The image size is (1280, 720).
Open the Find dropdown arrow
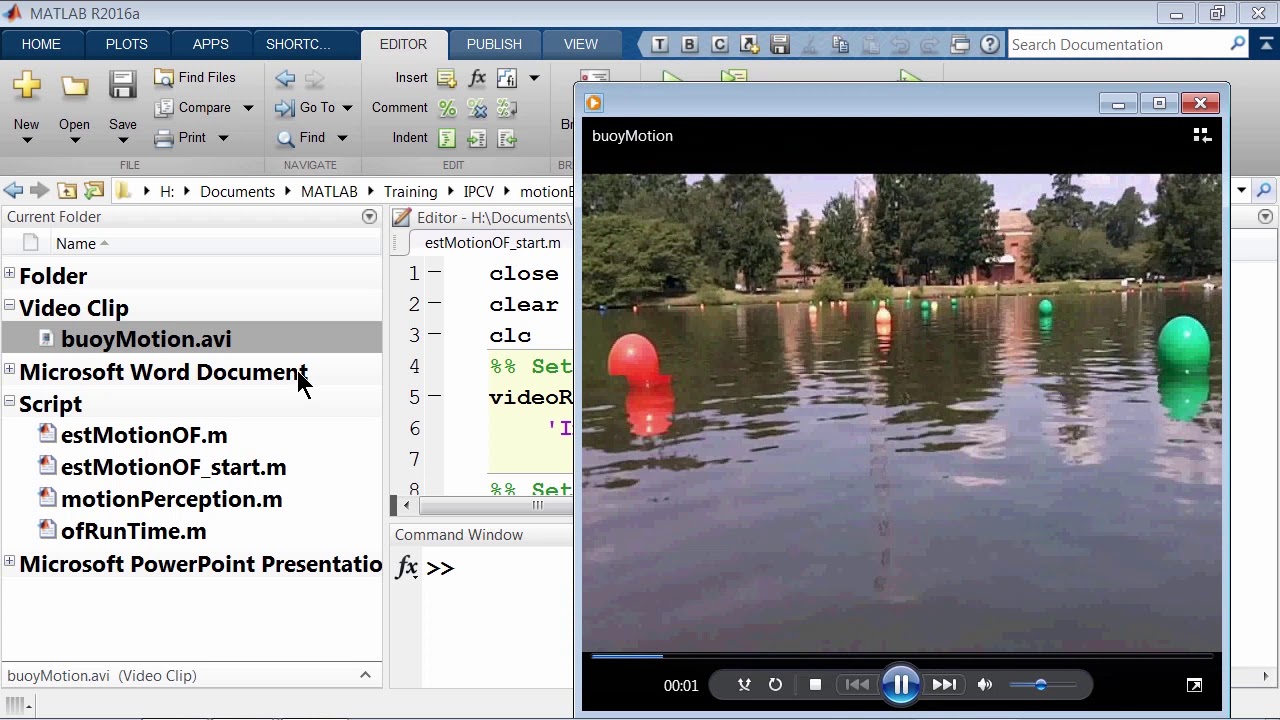tap(341, 138)
